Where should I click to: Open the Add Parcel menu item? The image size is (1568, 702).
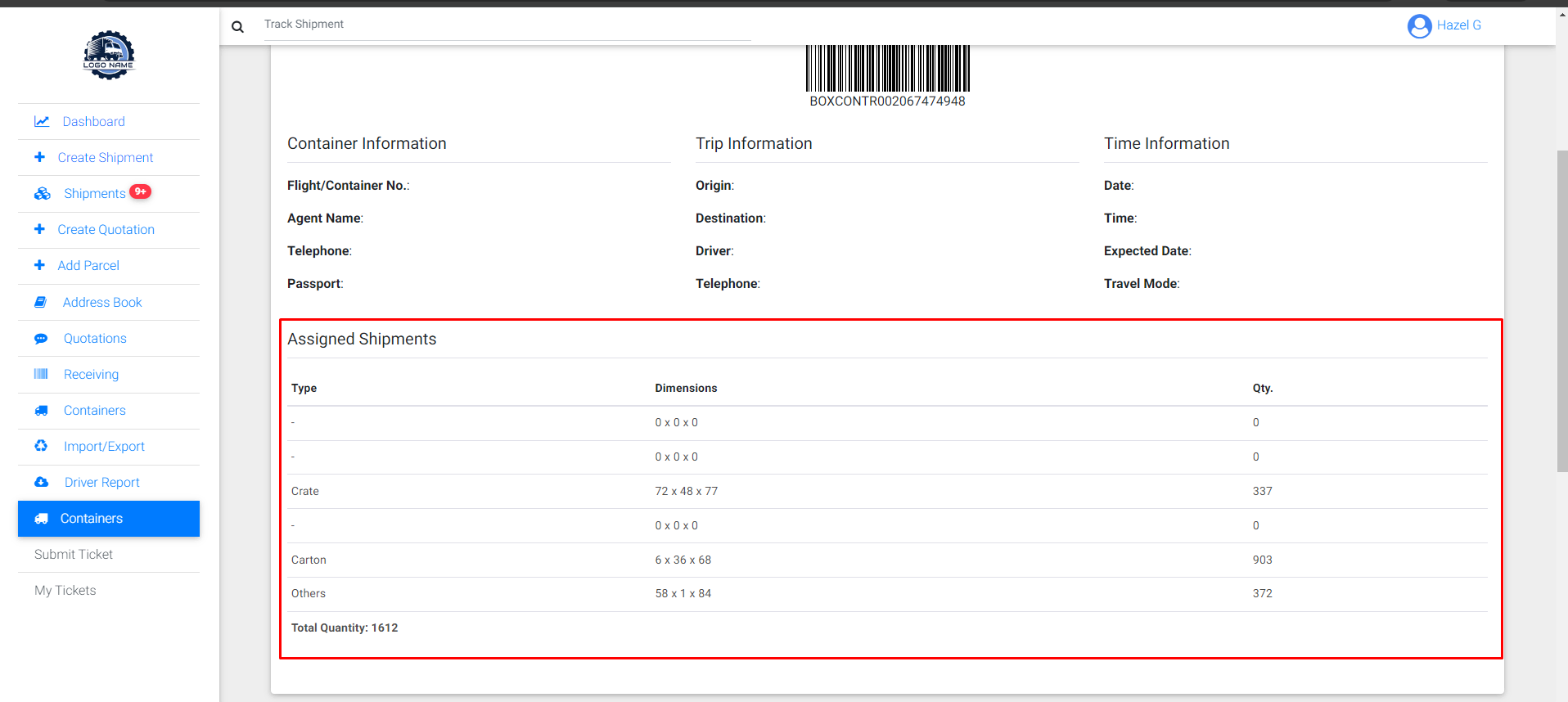pos(88,266)
